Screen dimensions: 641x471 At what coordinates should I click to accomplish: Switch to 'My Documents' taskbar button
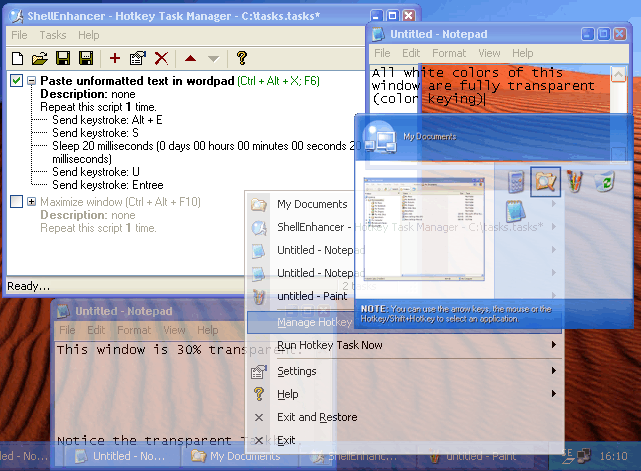click(x=239, y=456)
